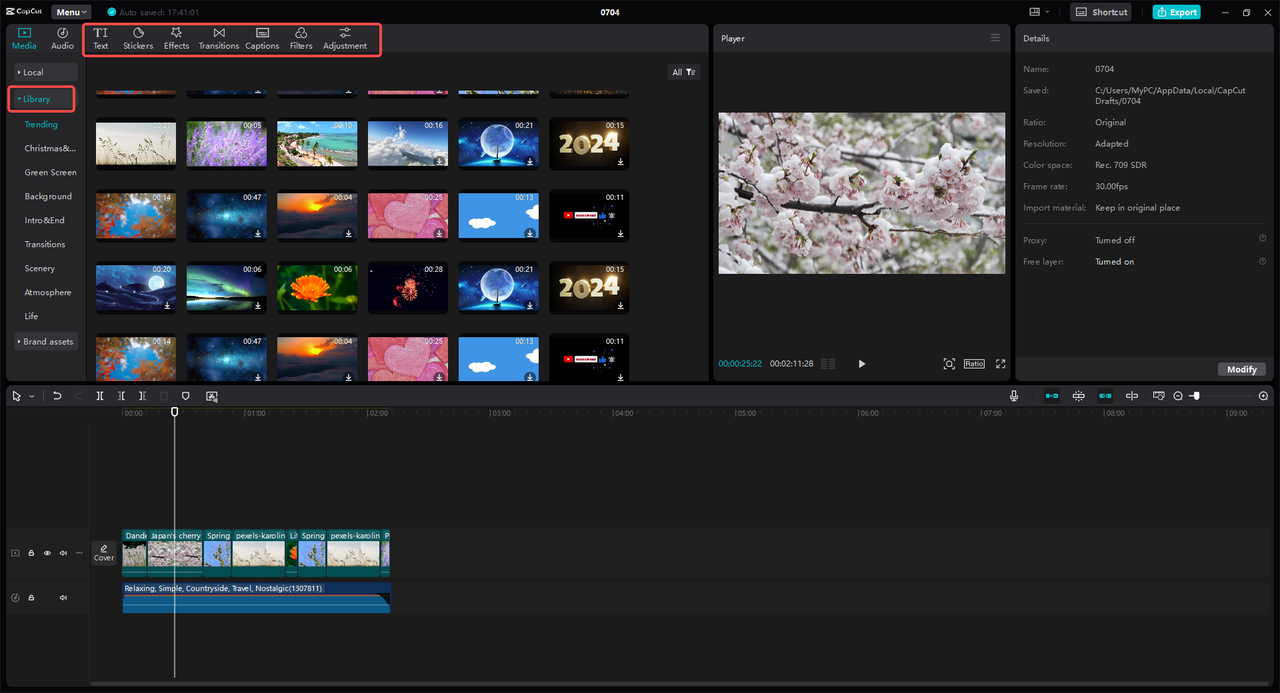1280x693 pixels.
Task: Delete left of playhead trim tool
Action: [x=121, y=396]
